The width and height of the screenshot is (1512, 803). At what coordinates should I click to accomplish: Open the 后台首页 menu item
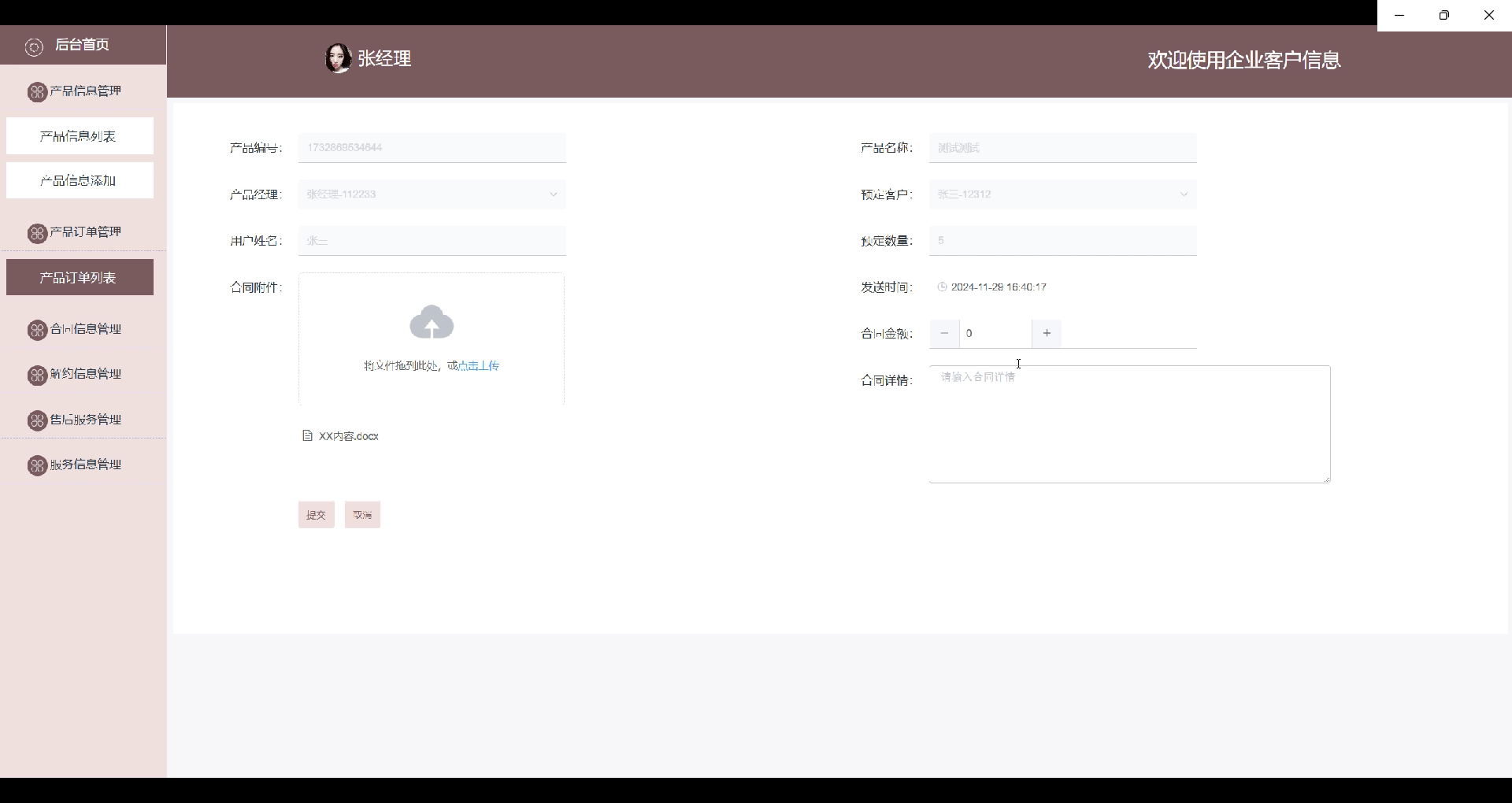pos(83,45)
